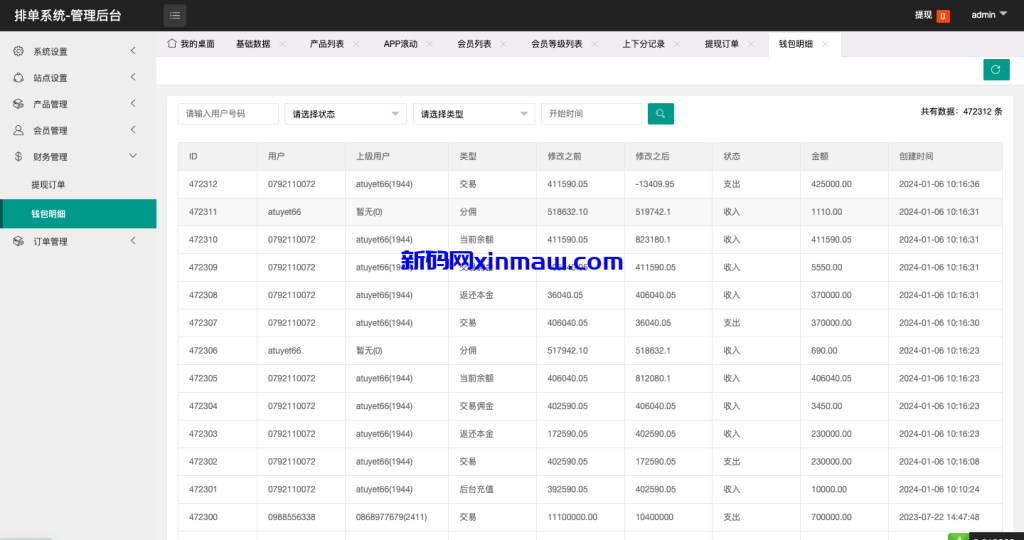Image resolution: width=1024 pixels, height=540 pixels.
Task: Expand the 站点设置 menu chevron
Action: pyautogui.click(x=133, y=77)
